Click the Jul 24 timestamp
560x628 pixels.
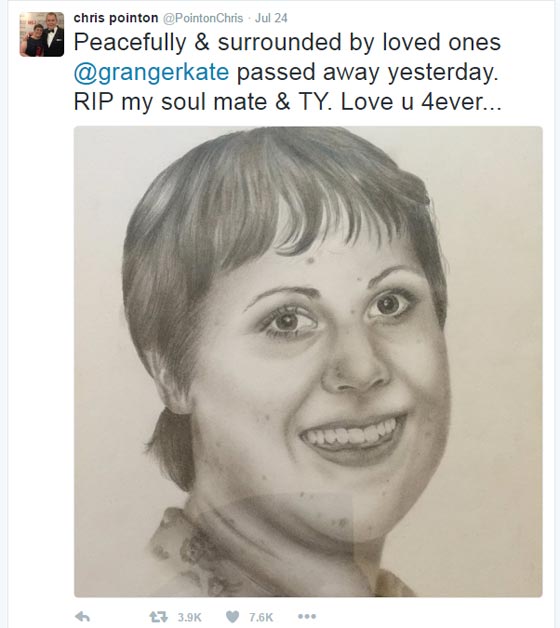tap(271, 18)
